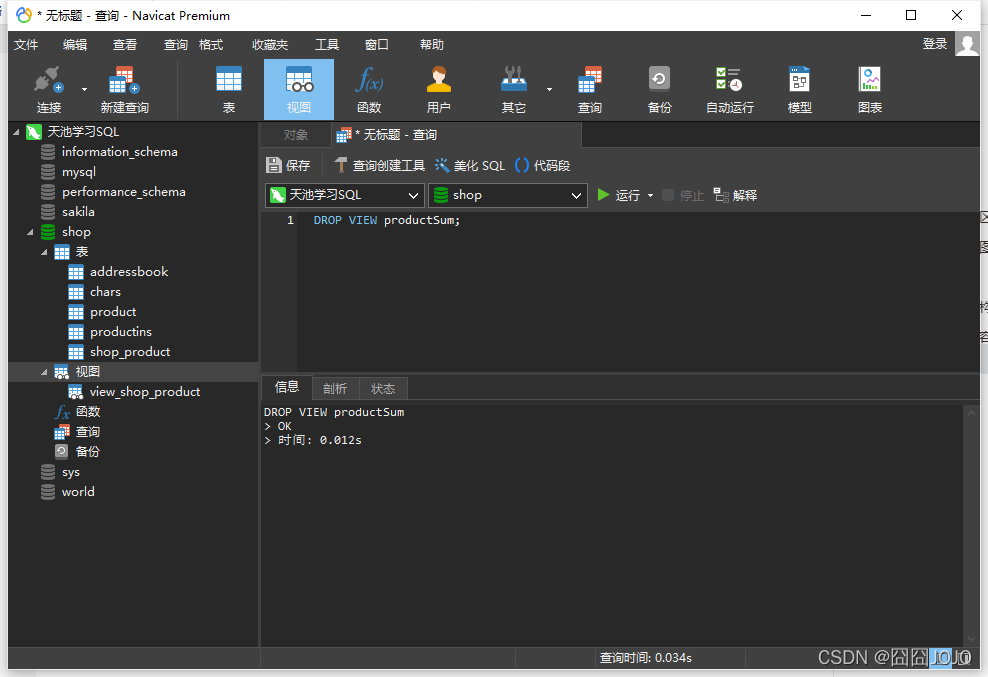The height and width of the screenshot is (677, 988).
Task: Open the Charts (图表) toolbar icon
Action: (x=870, y=90)
